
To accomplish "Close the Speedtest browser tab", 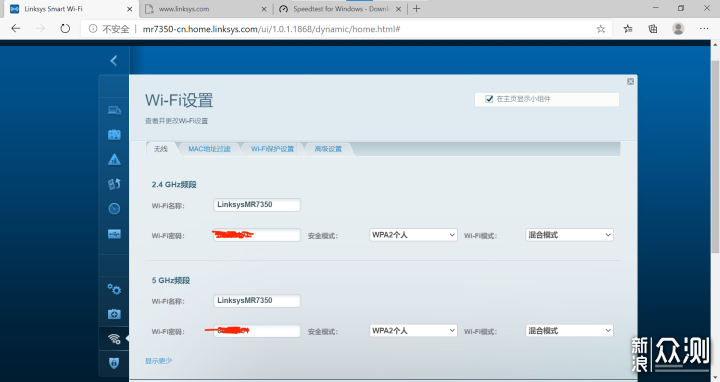I will tap(398, 9).
